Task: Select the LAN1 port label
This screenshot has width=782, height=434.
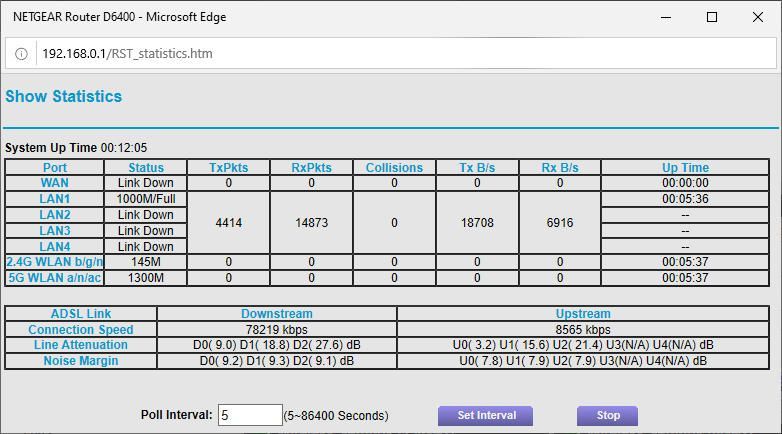Action: pyautogui.click(x=54, y=199)
